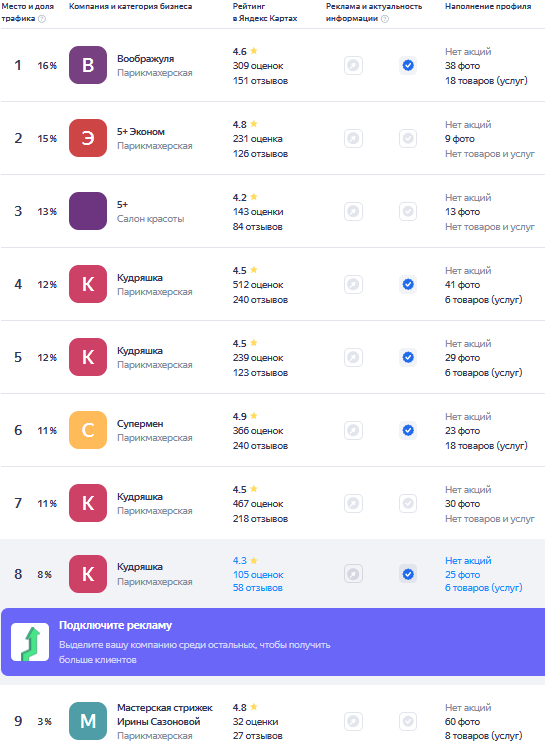This screenshot has width=545, height=755.
Task: Click the grey verification checkmark for 5+ Эконом
Action: click(408, 139)
